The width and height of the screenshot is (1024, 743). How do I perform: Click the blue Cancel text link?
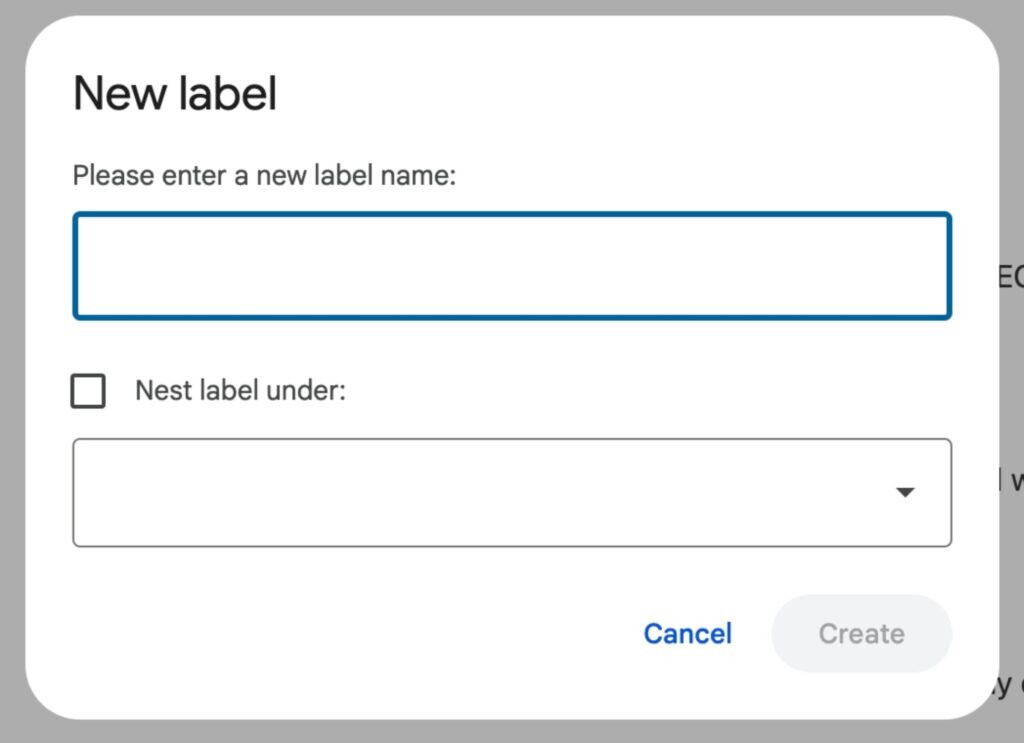(x=687, y=634)
